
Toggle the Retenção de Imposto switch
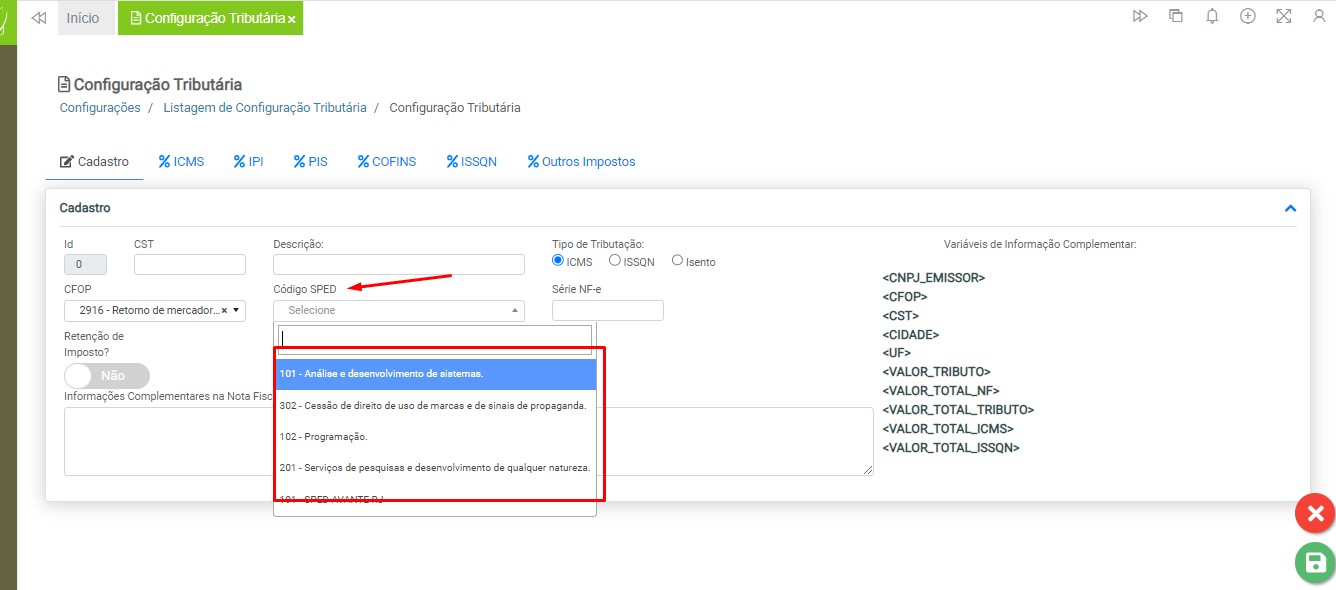(106, 376)
